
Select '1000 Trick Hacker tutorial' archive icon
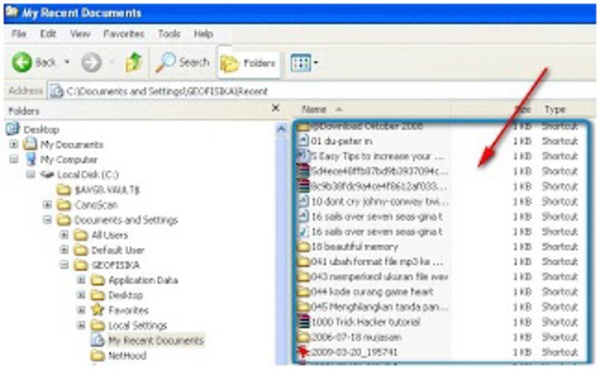click(303, 322)
